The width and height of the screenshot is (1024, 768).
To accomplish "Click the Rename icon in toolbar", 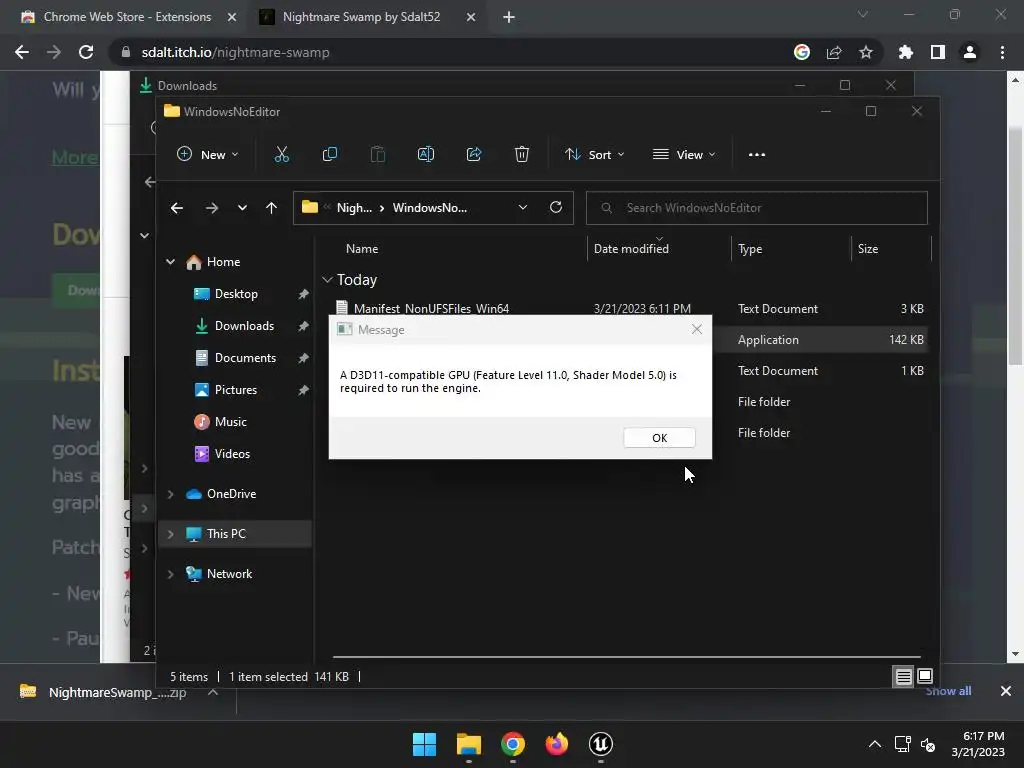I will (x=426, y=154).
